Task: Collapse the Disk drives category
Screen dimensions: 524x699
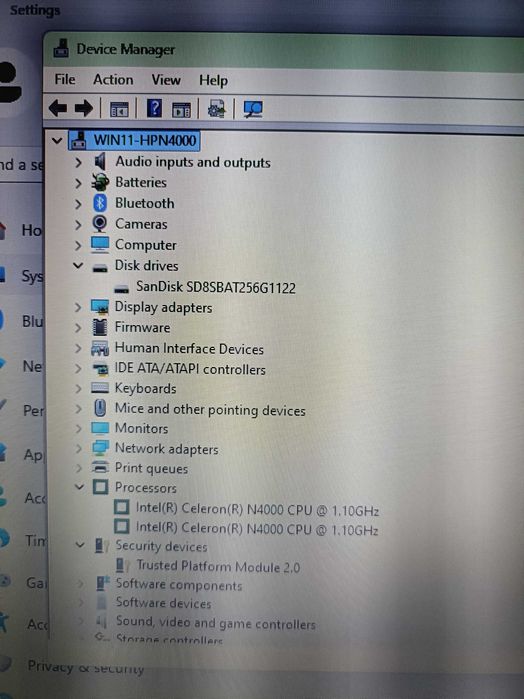Action: click(x=78, y=266)
